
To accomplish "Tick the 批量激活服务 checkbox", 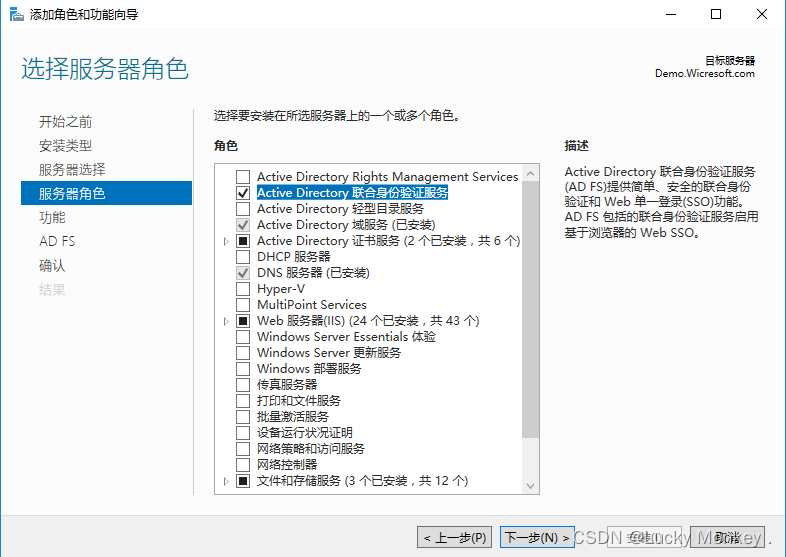I will pos(243,417).
